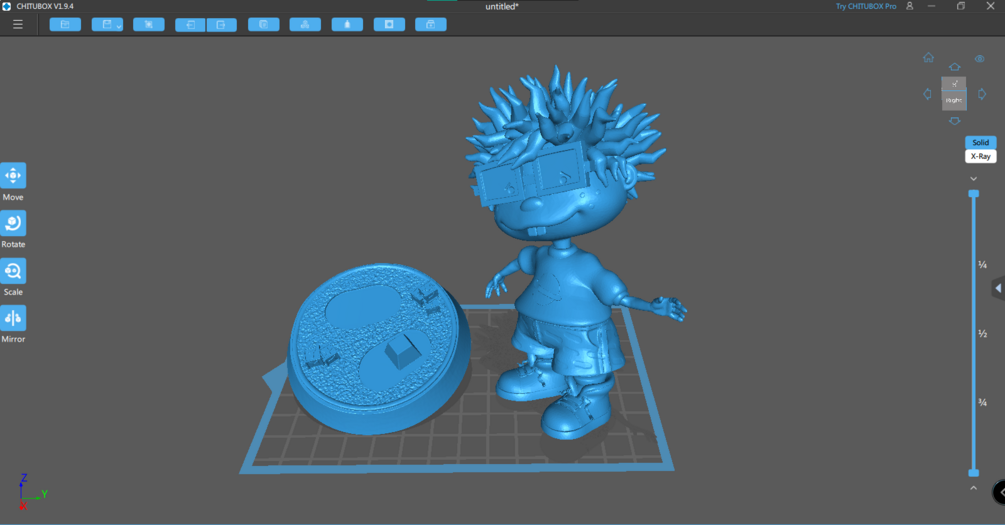Click down chevron above layer slider
Viewport: 1005px width, 525px height.
(974, 179)
